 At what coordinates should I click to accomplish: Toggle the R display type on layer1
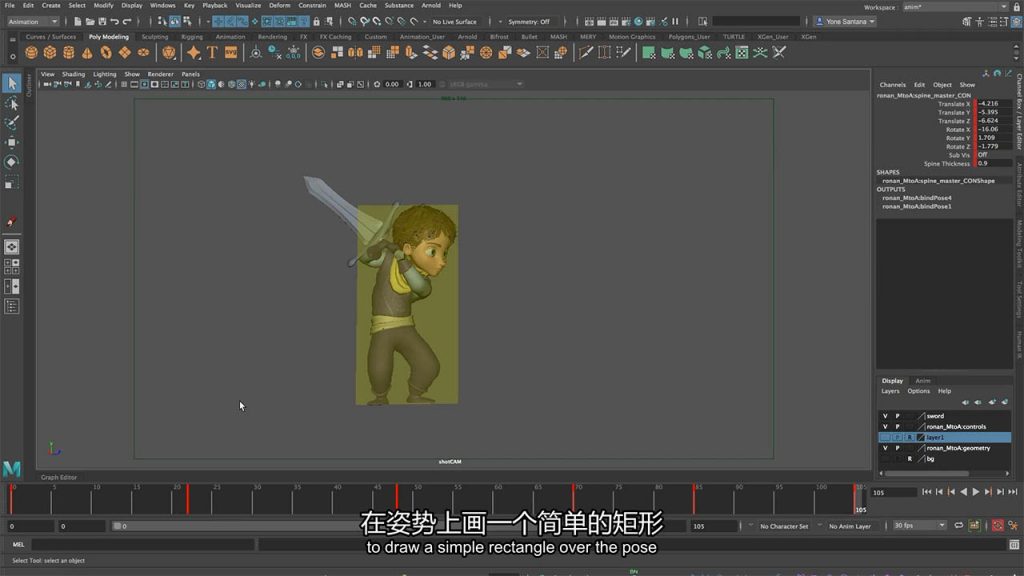(910, 438)
